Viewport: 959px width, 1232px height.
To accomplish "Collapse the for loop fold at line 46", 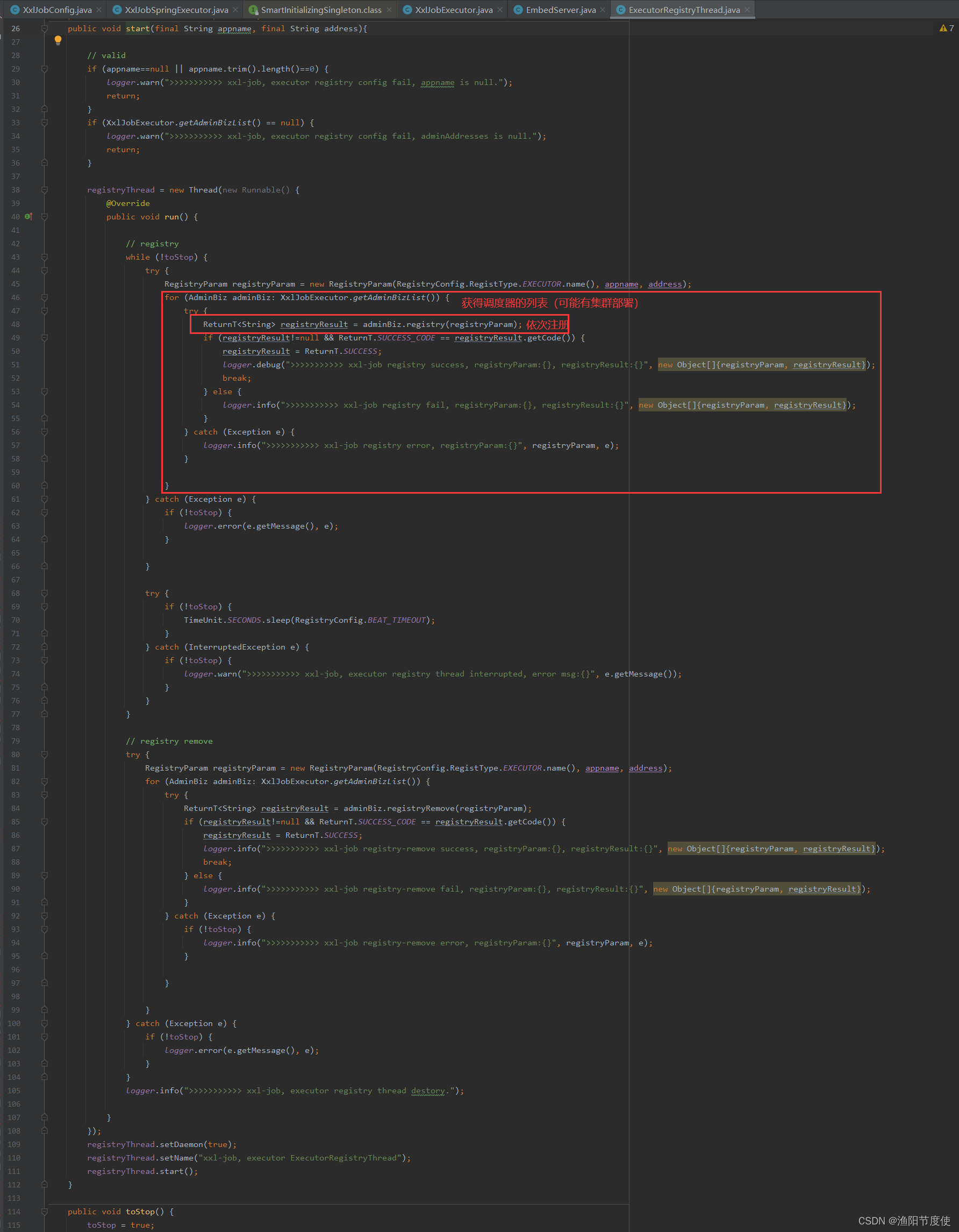I will (x=45, y=297).
